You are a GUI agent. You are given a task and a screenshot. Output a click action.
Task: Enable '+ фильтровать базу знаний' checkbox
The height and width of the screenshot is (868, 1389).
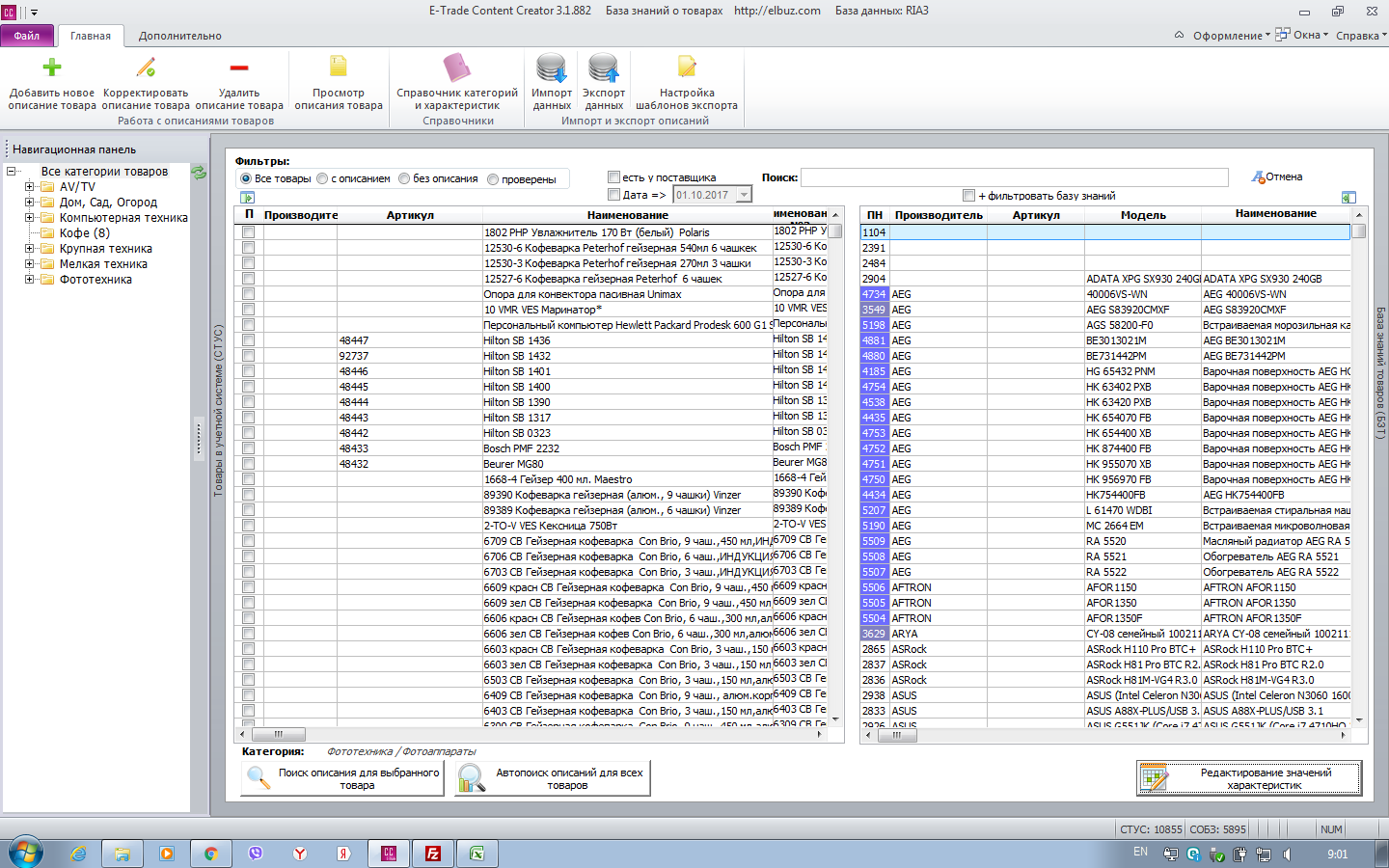tap(969, 196)
